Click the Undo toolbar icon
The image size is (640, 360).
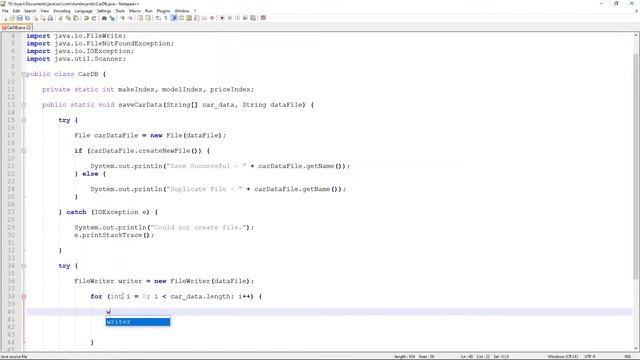coord(86,18)
